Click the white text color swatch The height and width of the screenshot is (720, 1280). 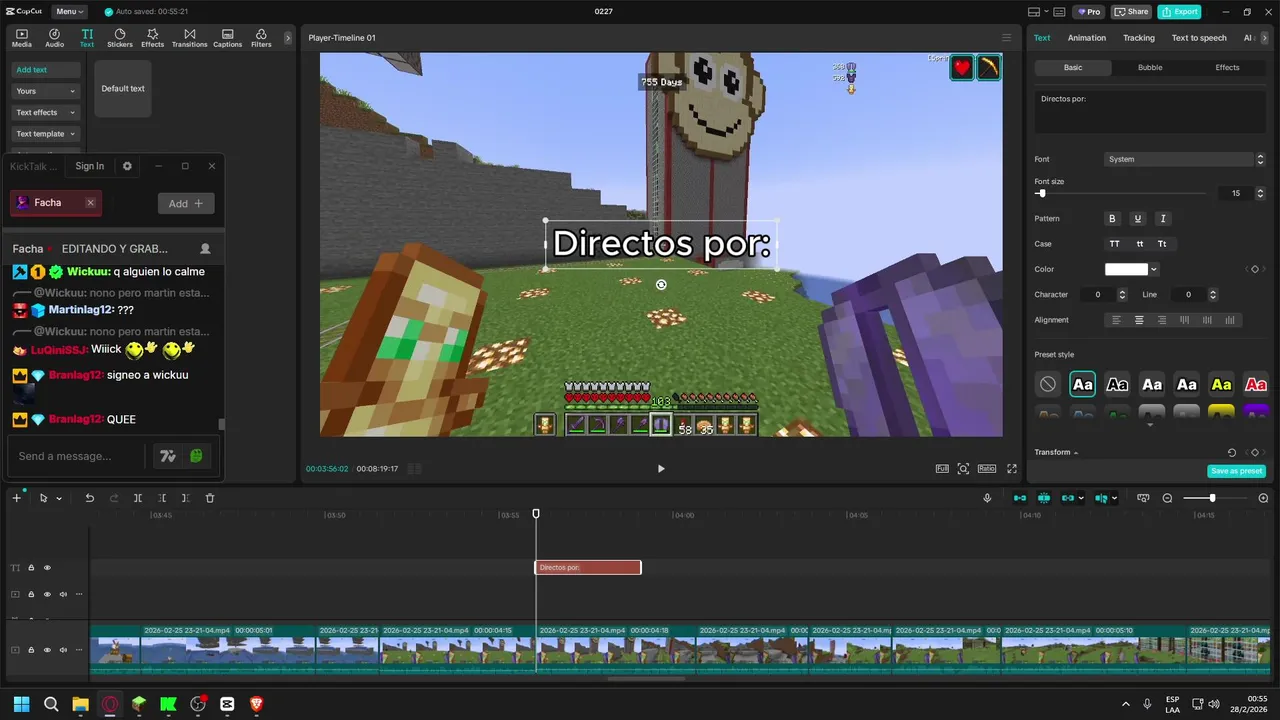point(1126,269)
